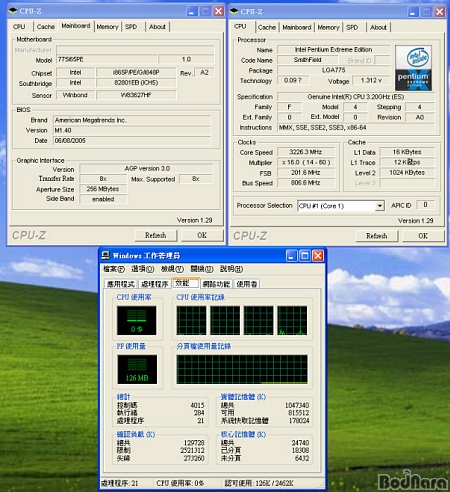Switch to CPU tab in left CPU-Z window
This screenshot has width=450, height=492.
point(19,27)
